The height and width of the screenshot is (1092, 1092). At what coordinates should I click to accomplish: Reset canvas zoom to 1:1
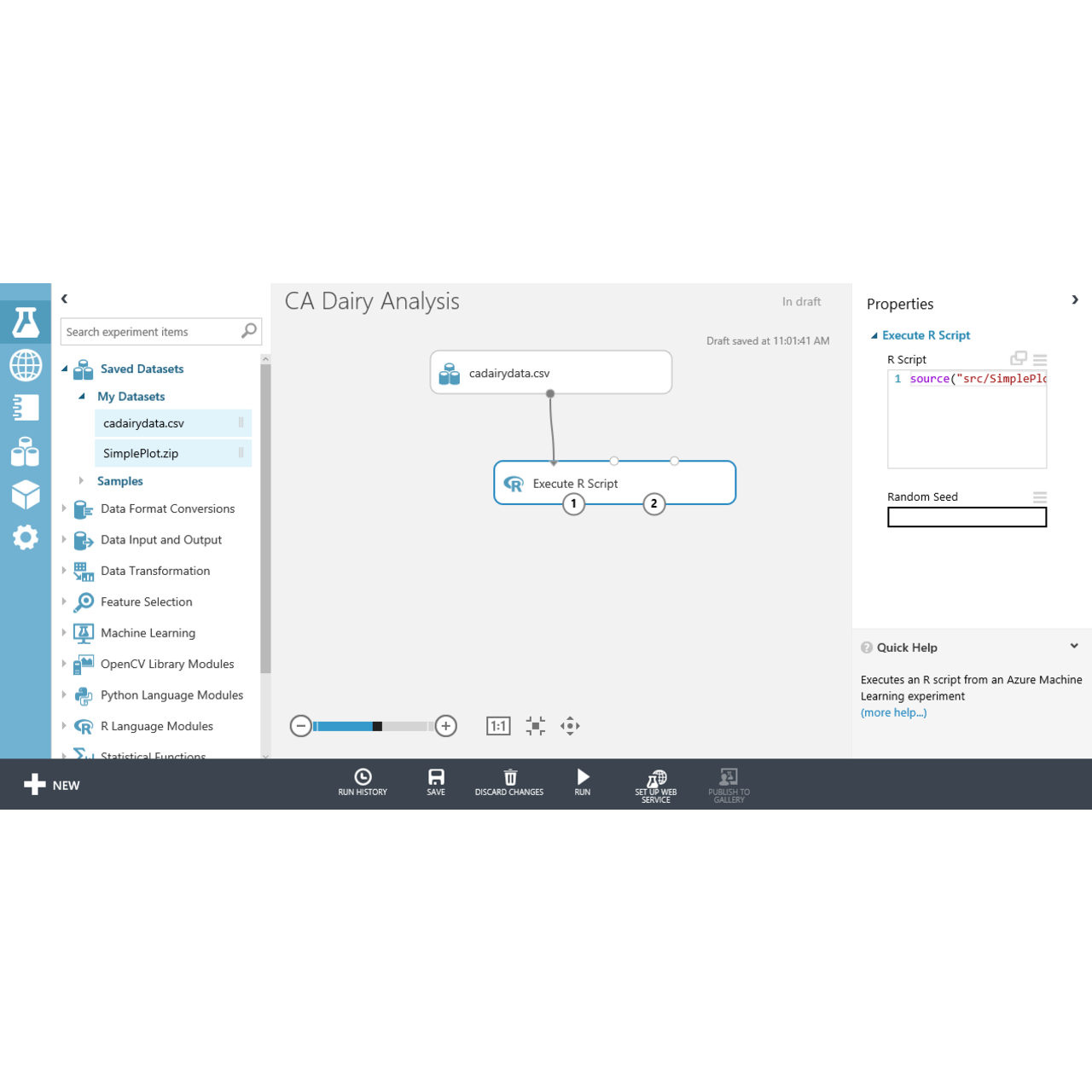point(498,726)
